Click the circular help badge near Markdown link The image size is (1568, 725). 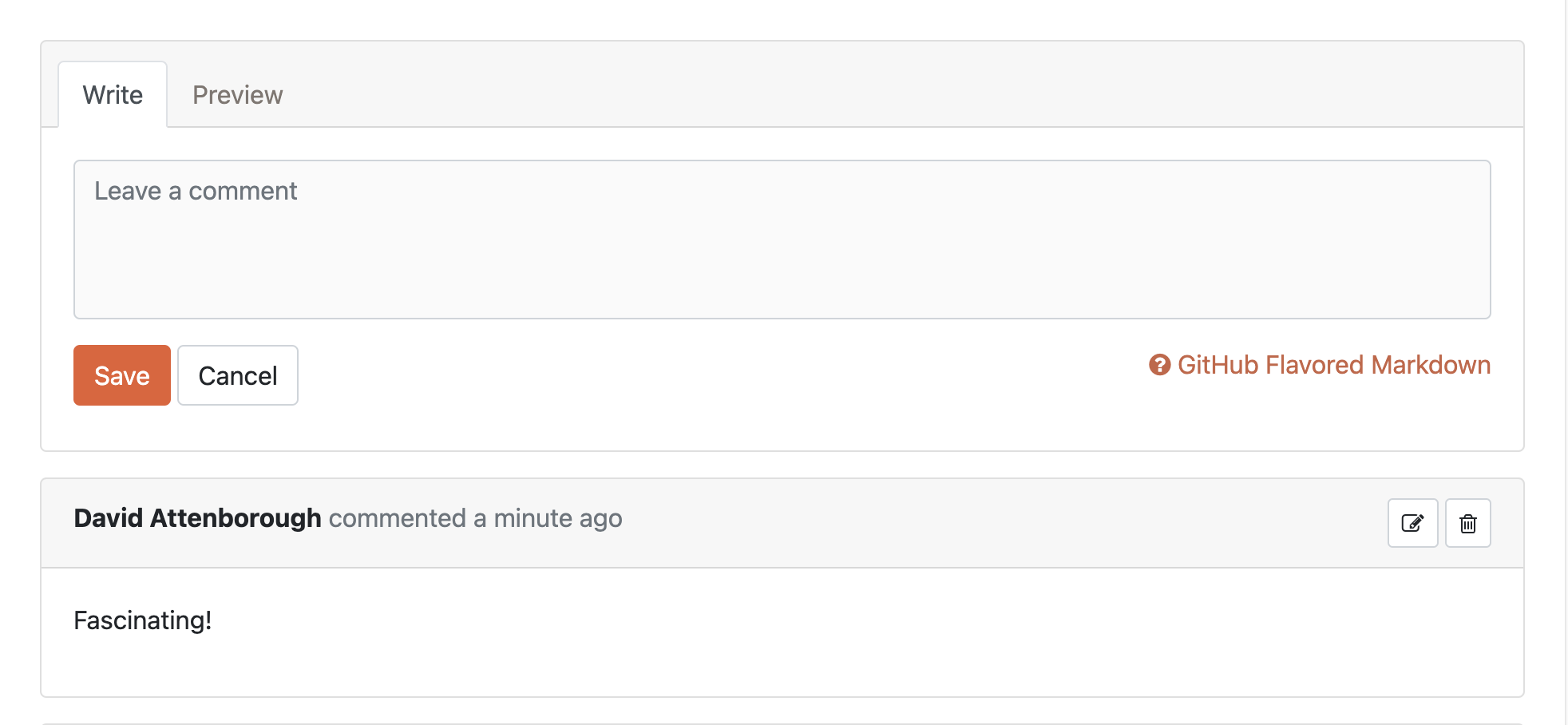(x=1159, y=365)
